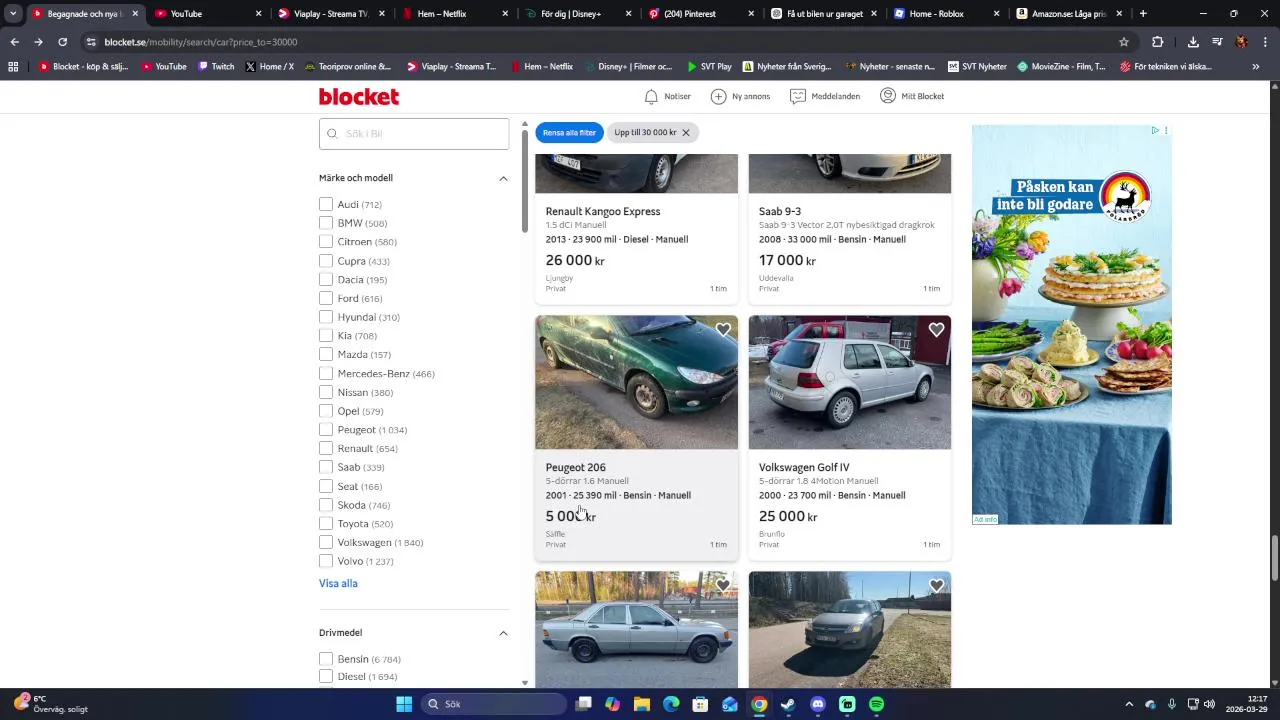Screen dimensions: 1280x720
Task: Open MovieZine bookmark
Action: point(1061,67)
